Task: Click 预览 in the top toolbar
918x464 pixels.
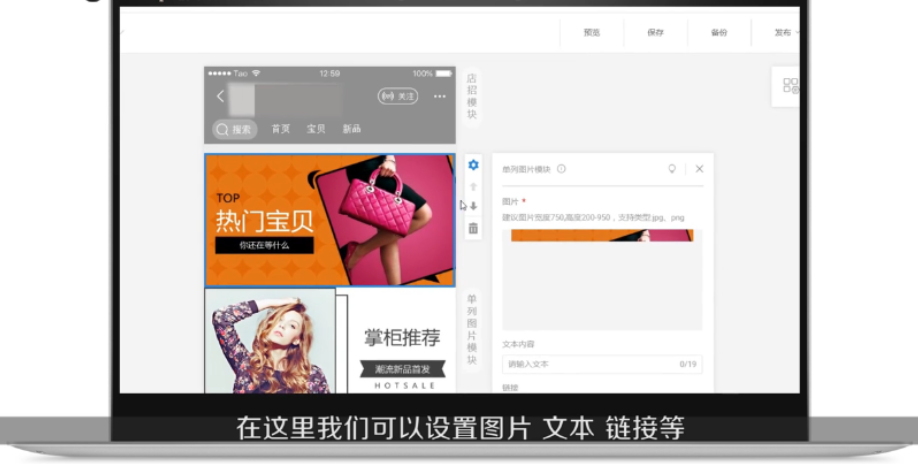Action: (x=592, y=33)
